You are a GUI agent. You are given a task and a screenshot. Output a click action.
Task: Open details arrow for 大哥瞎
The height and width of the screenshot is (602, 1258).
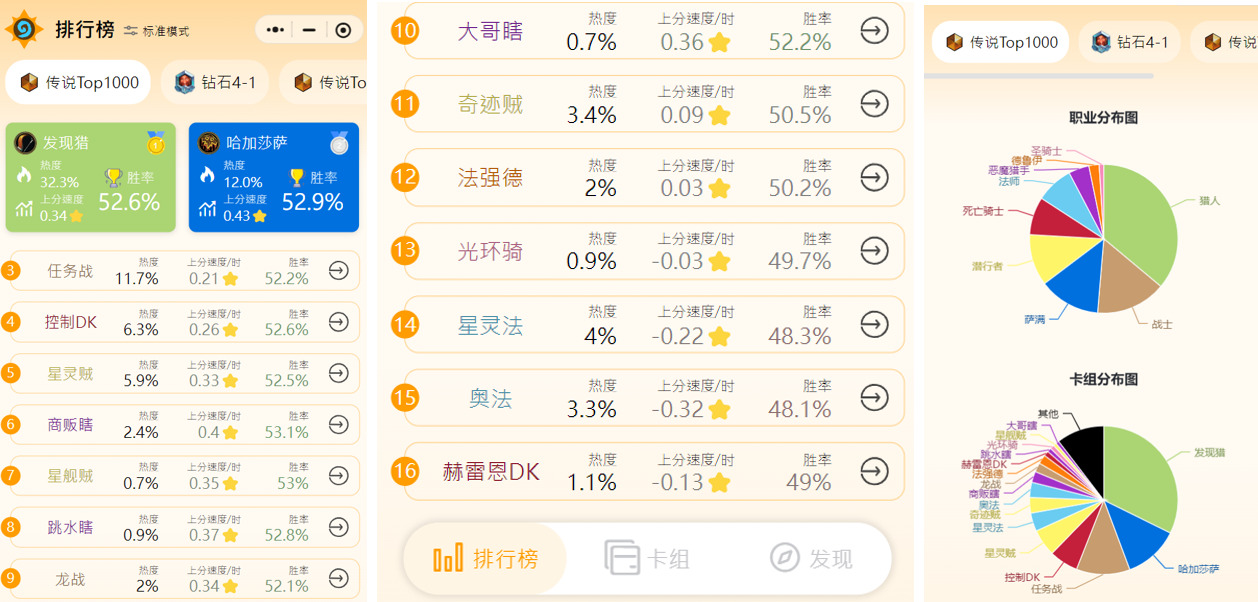[x=874, y=31]
